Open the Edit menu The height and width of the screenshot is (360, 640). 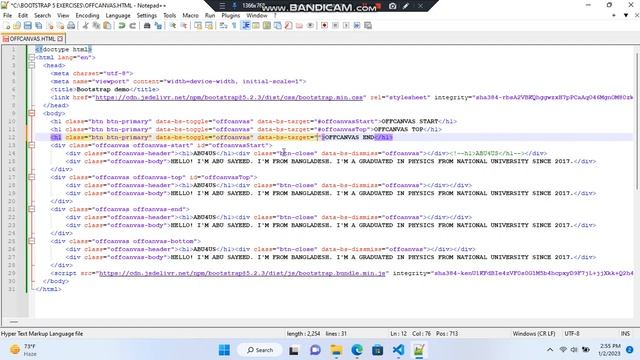point(23,16)
